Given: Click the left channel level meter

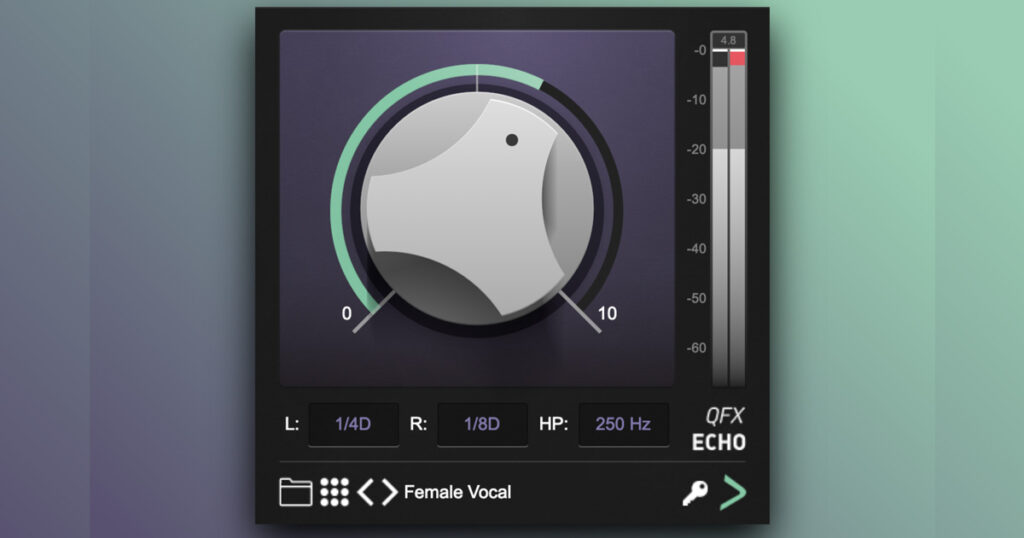Looking at the screenshot, I should coord(720,219).
